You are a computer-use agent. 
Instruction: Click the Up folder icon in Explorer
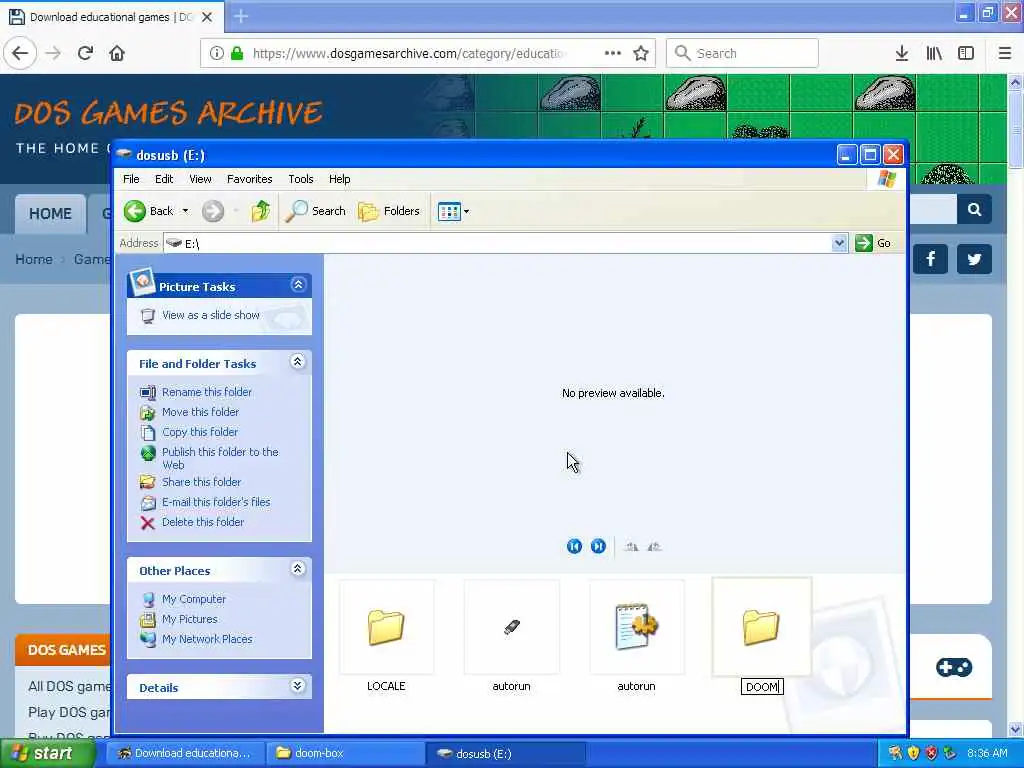[261, 211]
